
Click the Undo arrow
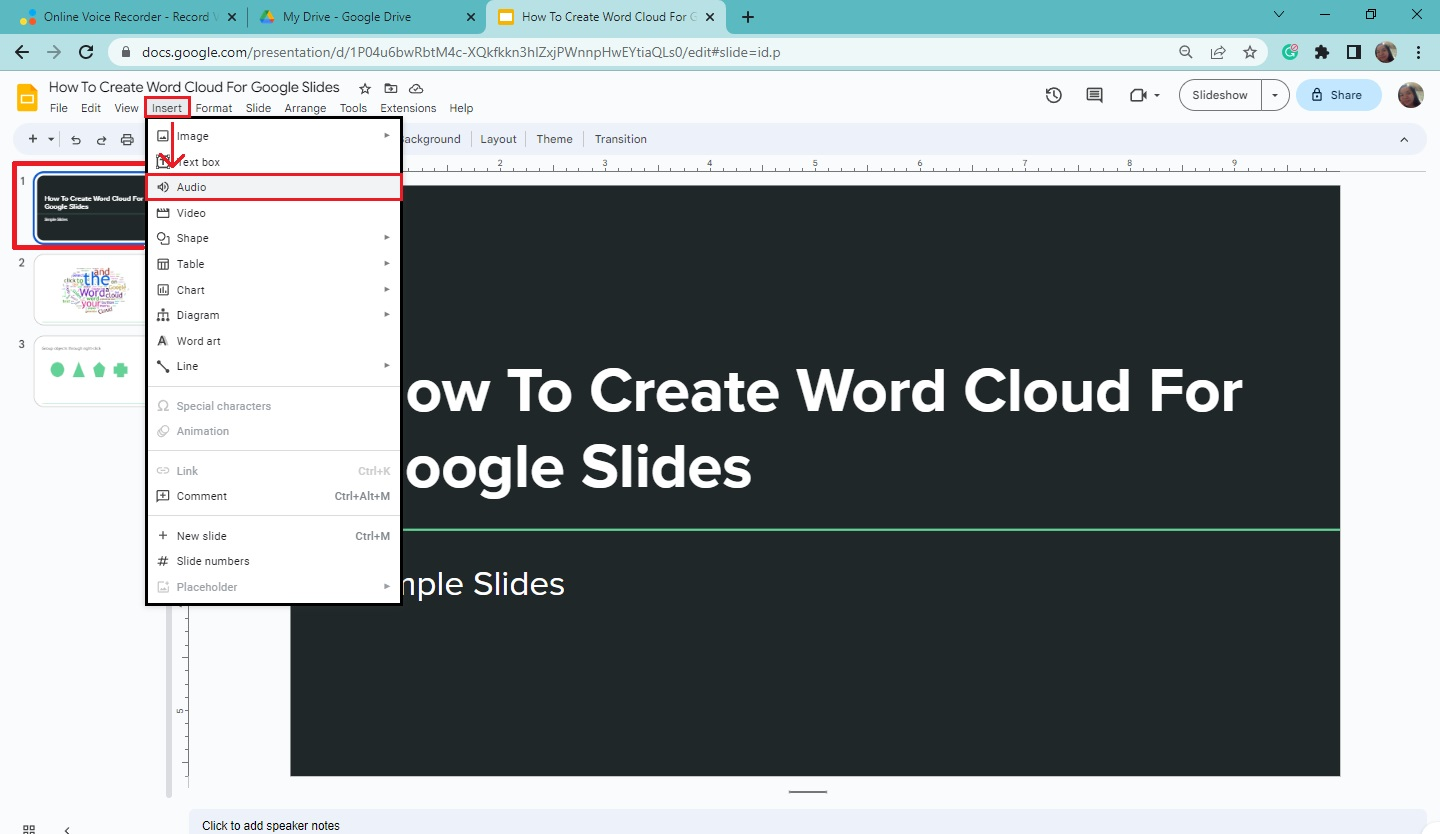(x=76, y=140)
